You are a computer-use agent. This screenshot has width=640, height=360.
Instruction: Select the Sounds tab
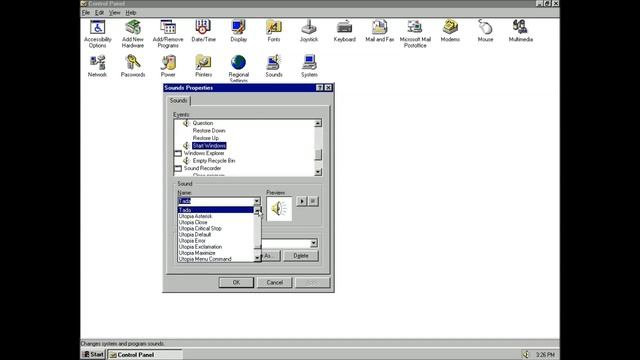tap(178, 100)
